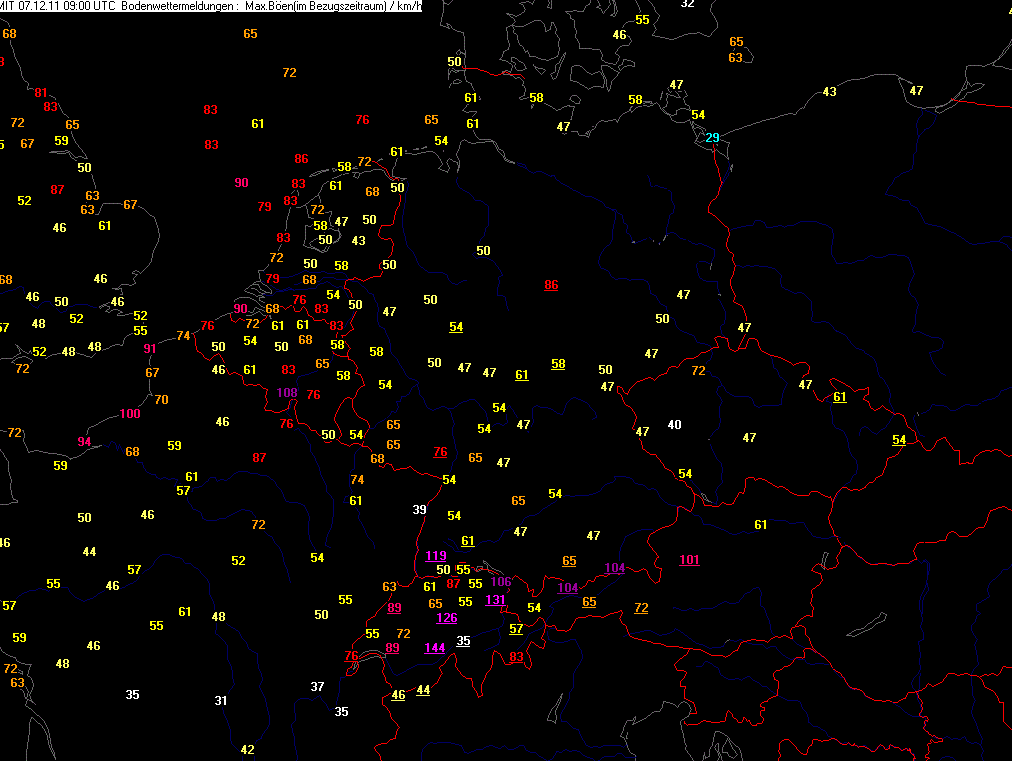1012x761 pixels.
Task: Select the pink 100 gust value
Action: tap(130, 413)
